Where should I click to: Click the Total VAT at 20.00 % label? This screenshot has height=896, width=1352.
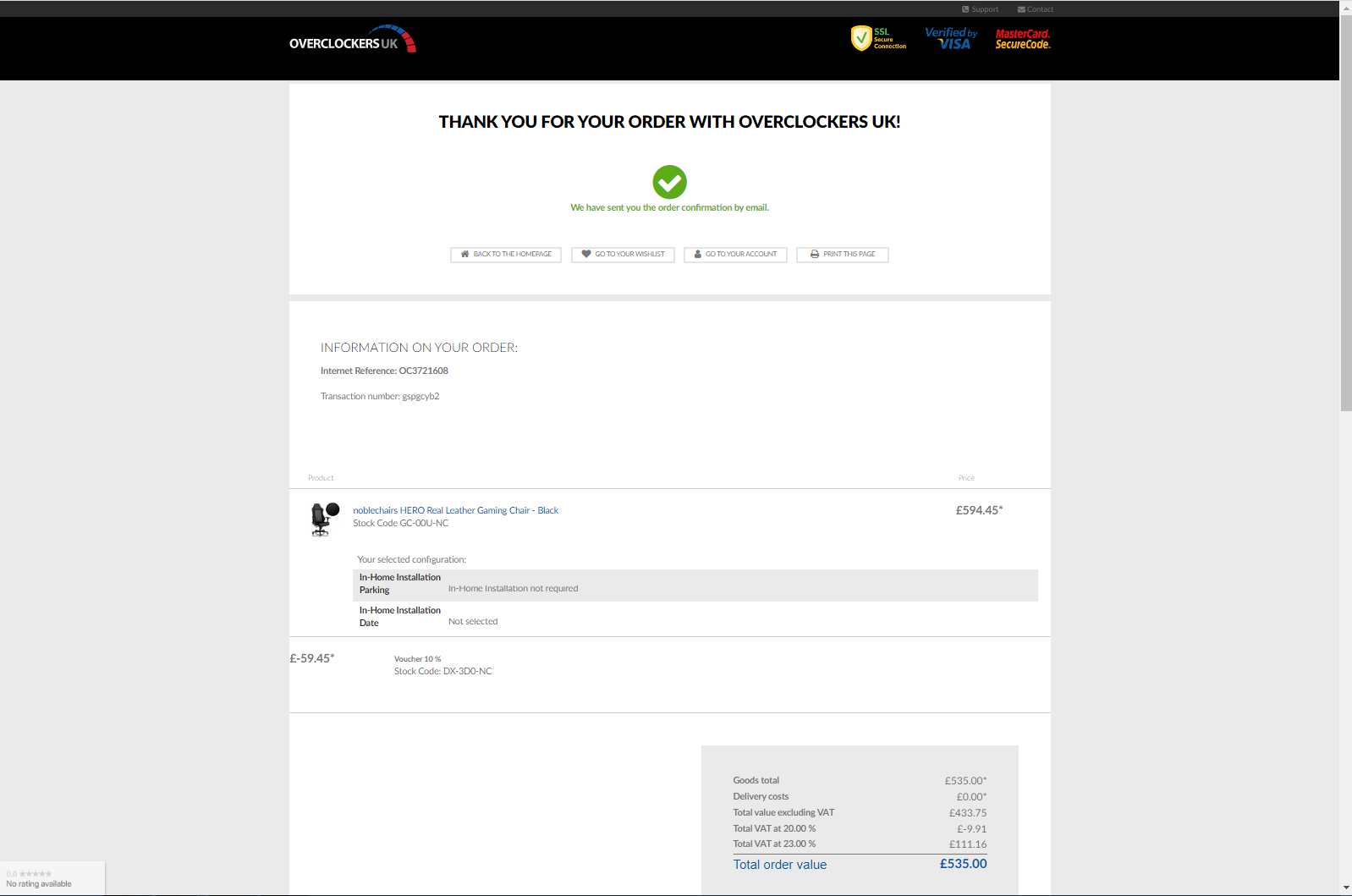point(774,829)
